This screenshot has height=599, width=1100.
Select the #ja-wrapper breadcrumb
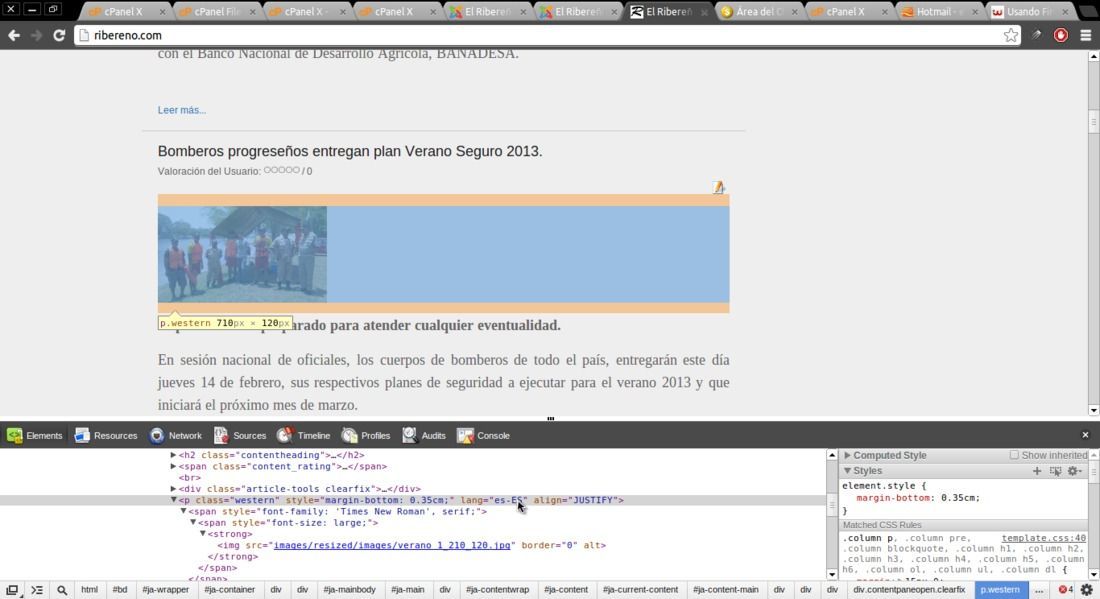click(166, 590)
